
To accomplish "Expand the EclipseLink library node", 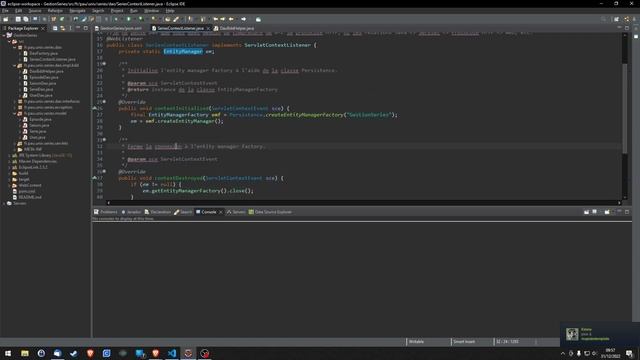I will click(x=9, y=167).
